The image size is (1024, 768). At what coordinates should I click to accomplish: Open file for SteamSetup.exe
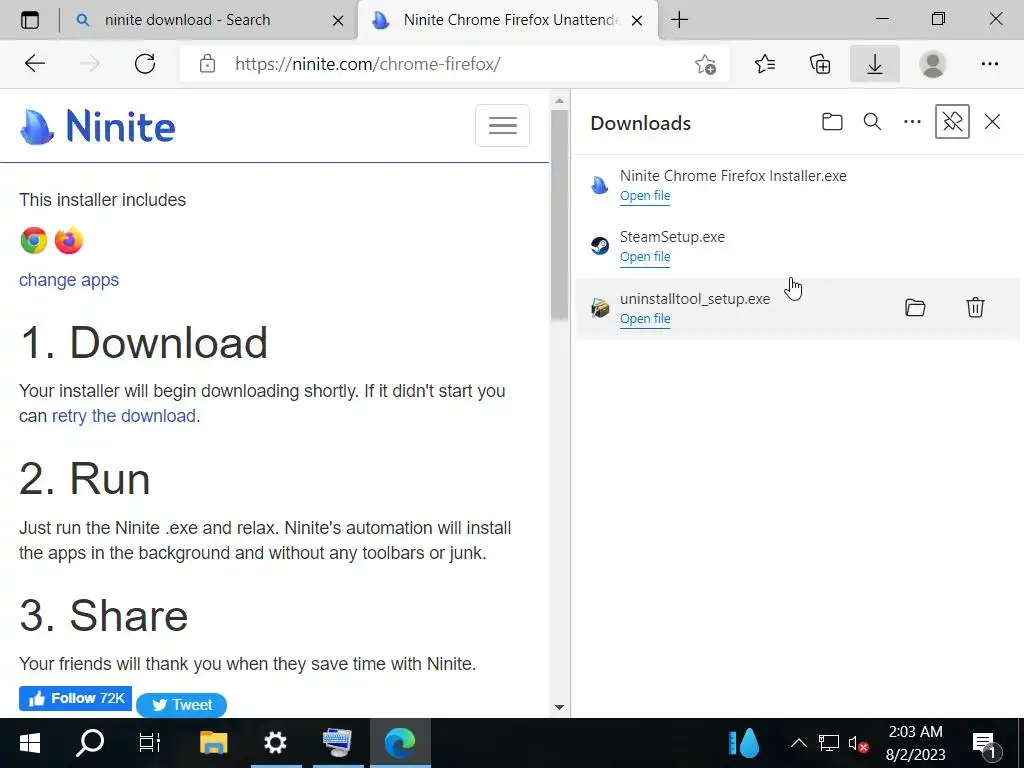(645, 257)
